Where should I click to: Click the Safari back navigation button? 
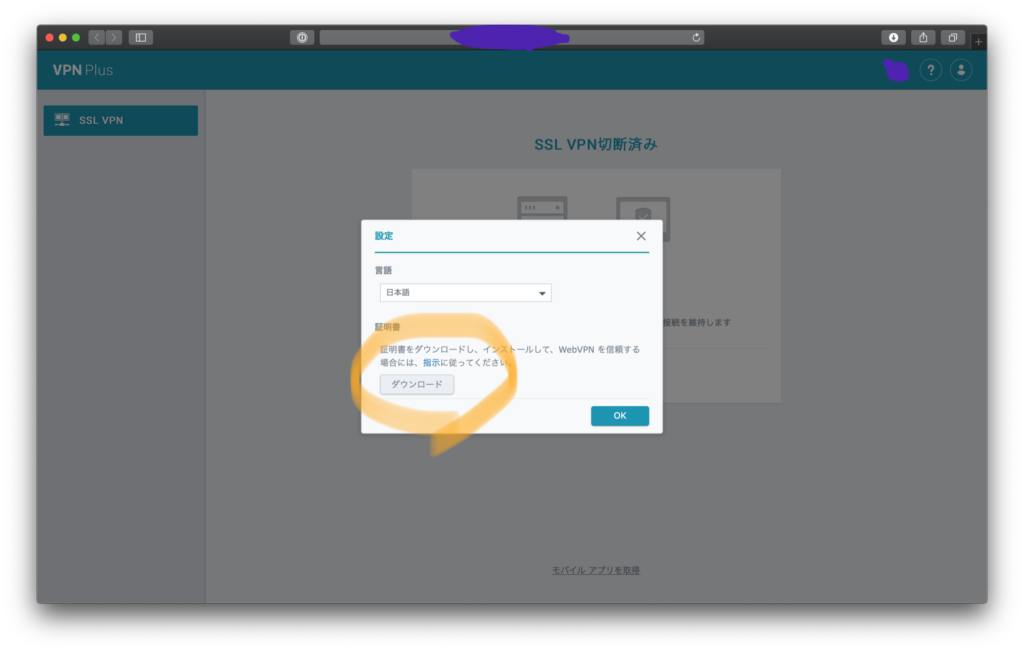click(x=97, y=37)
